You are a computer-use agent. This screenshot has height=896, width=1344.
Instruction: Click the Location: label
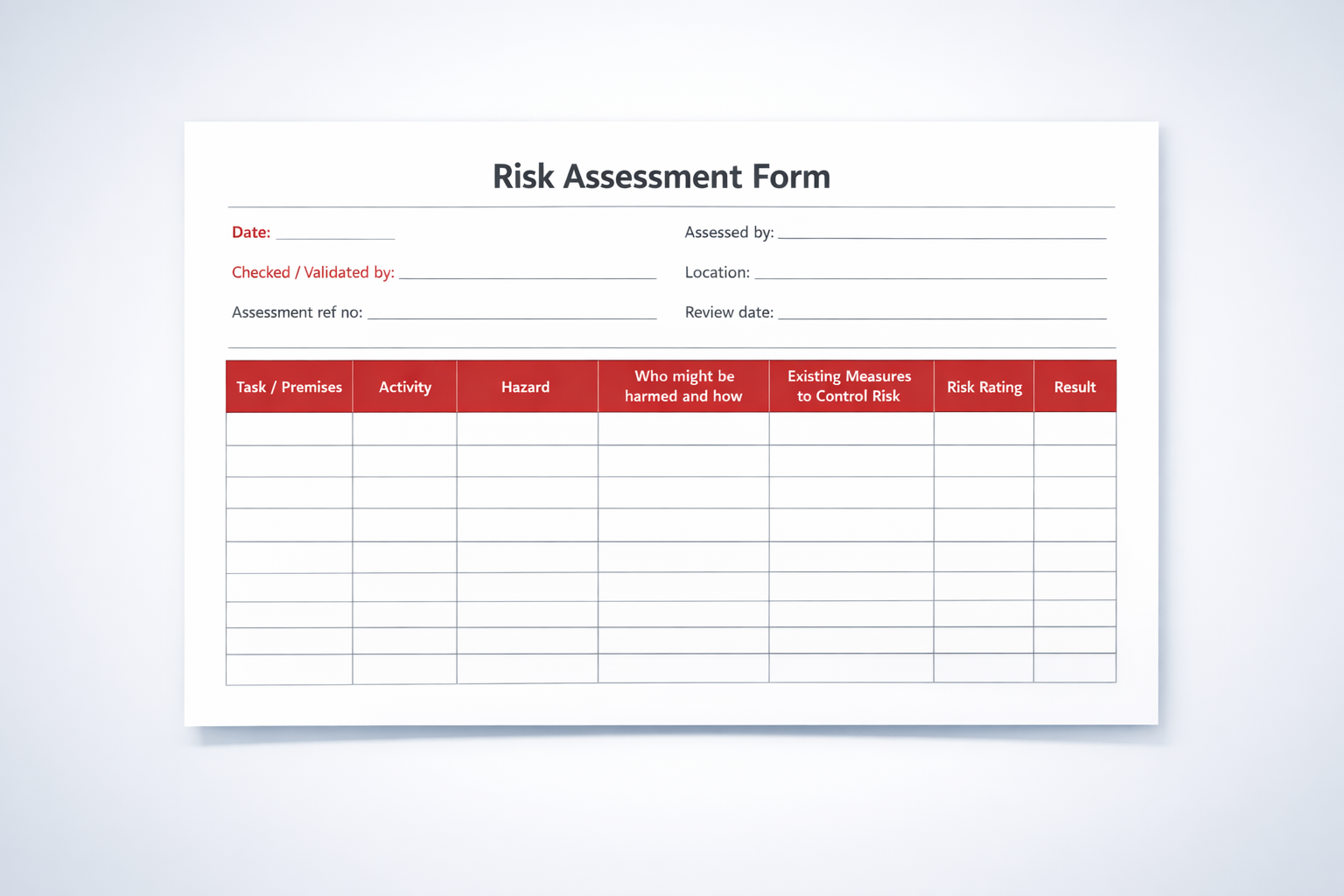click(x=717, y=273)
